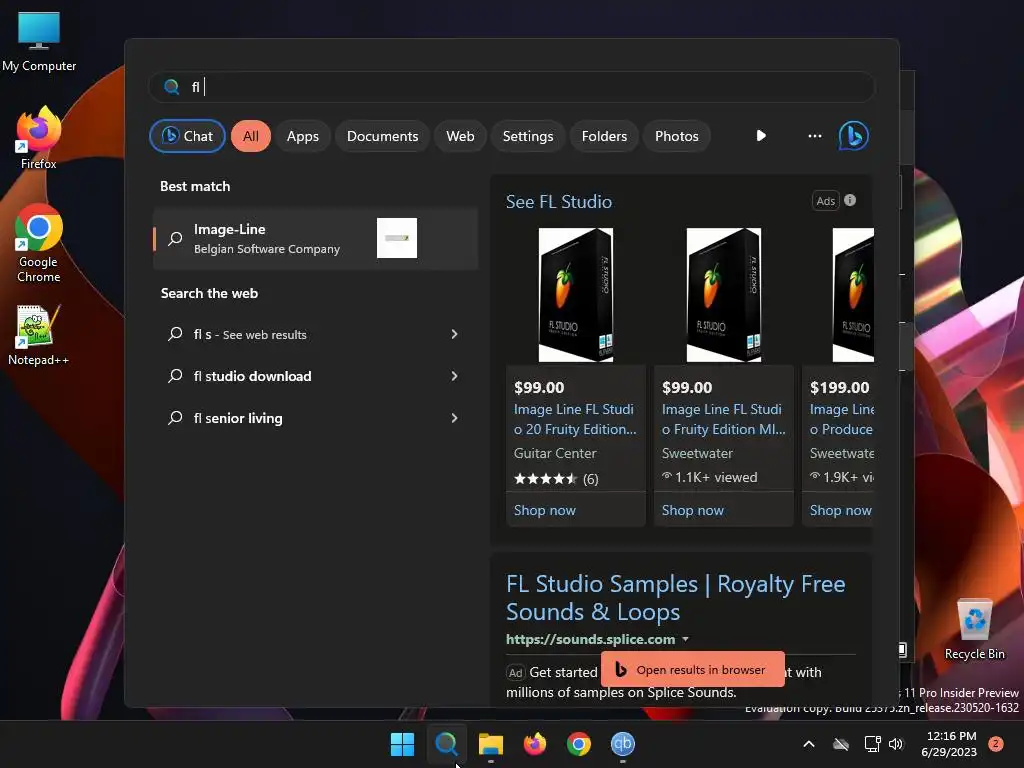Screen dimensions: 1024x768
Task: Click the taskbar Search icon
Action: (447, 744)
